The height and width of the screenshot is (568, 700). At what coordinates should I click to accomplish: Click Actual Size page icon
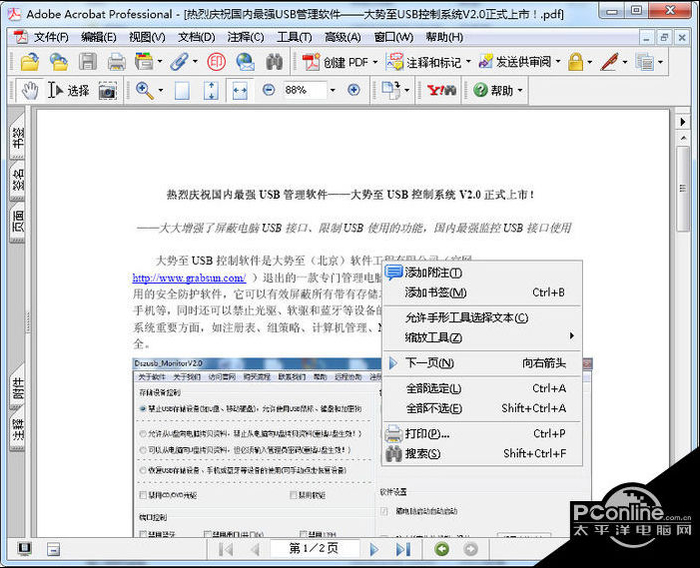point(182,91)
